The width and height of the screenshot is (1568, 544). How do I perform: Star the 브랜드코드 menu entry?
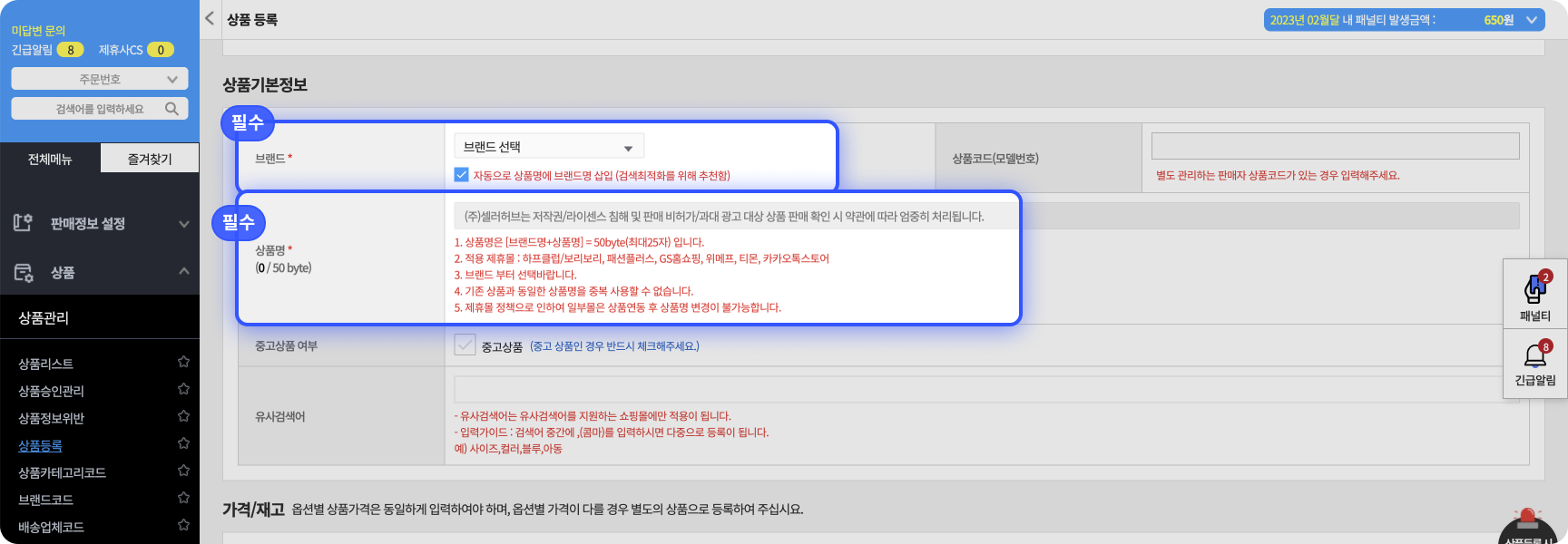coord(183,499)
